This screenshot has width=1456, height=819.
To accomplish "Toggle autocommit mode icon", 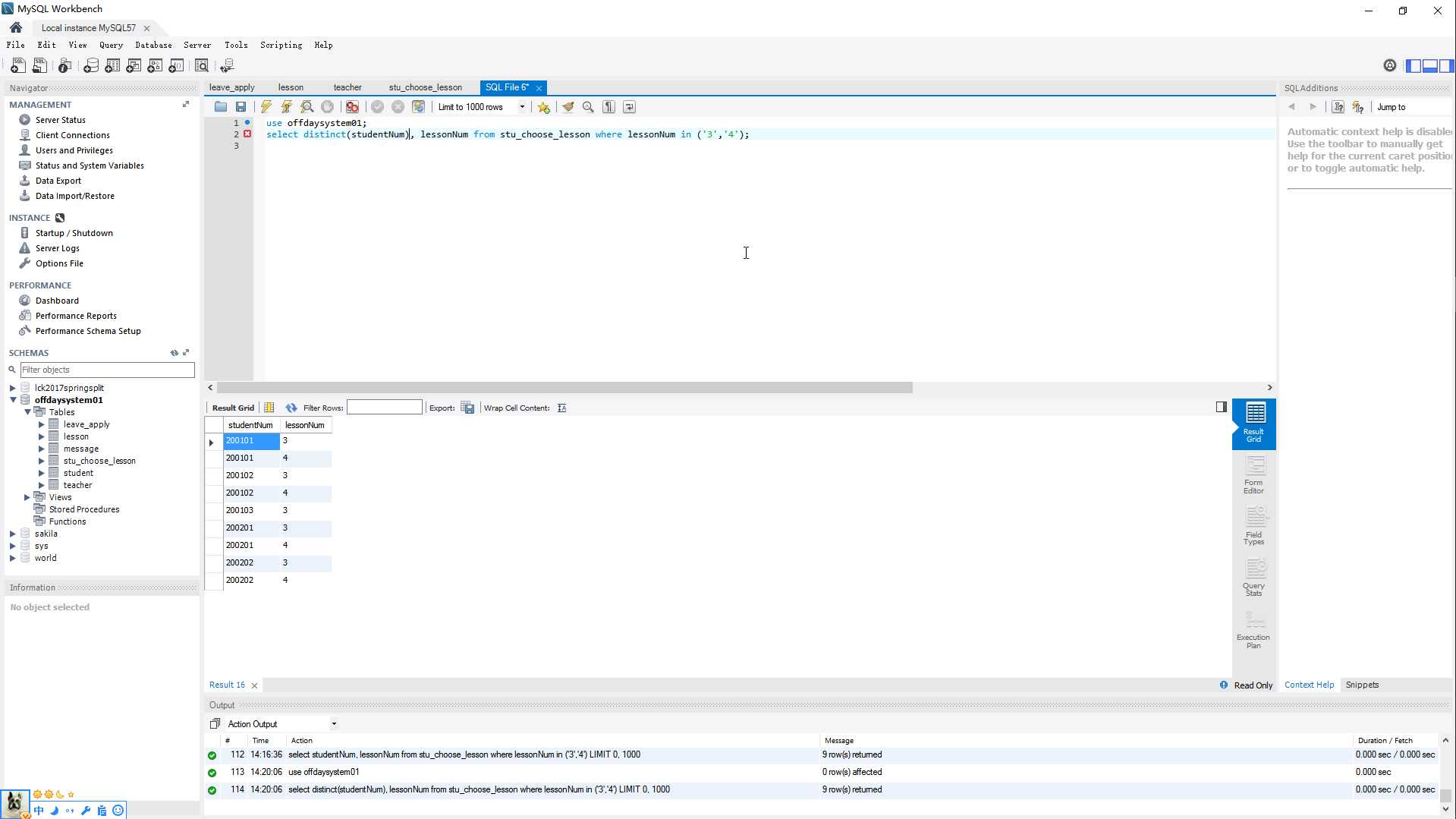I will (x=418, y=107).
